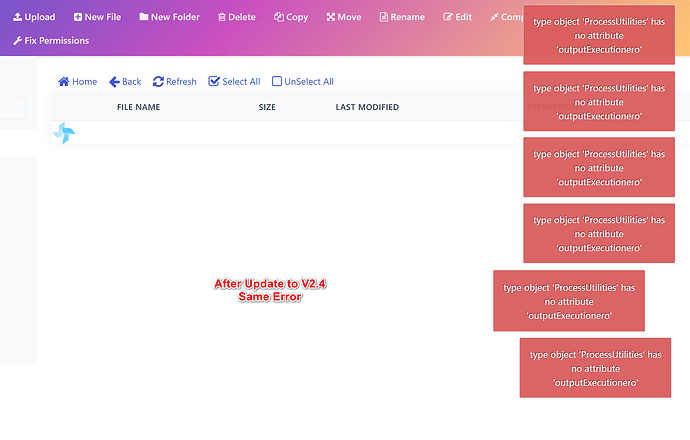Dismiss the topmost ProcessUtilities error notification
This screenshot has height=440, width=690.
pos(599,35)
